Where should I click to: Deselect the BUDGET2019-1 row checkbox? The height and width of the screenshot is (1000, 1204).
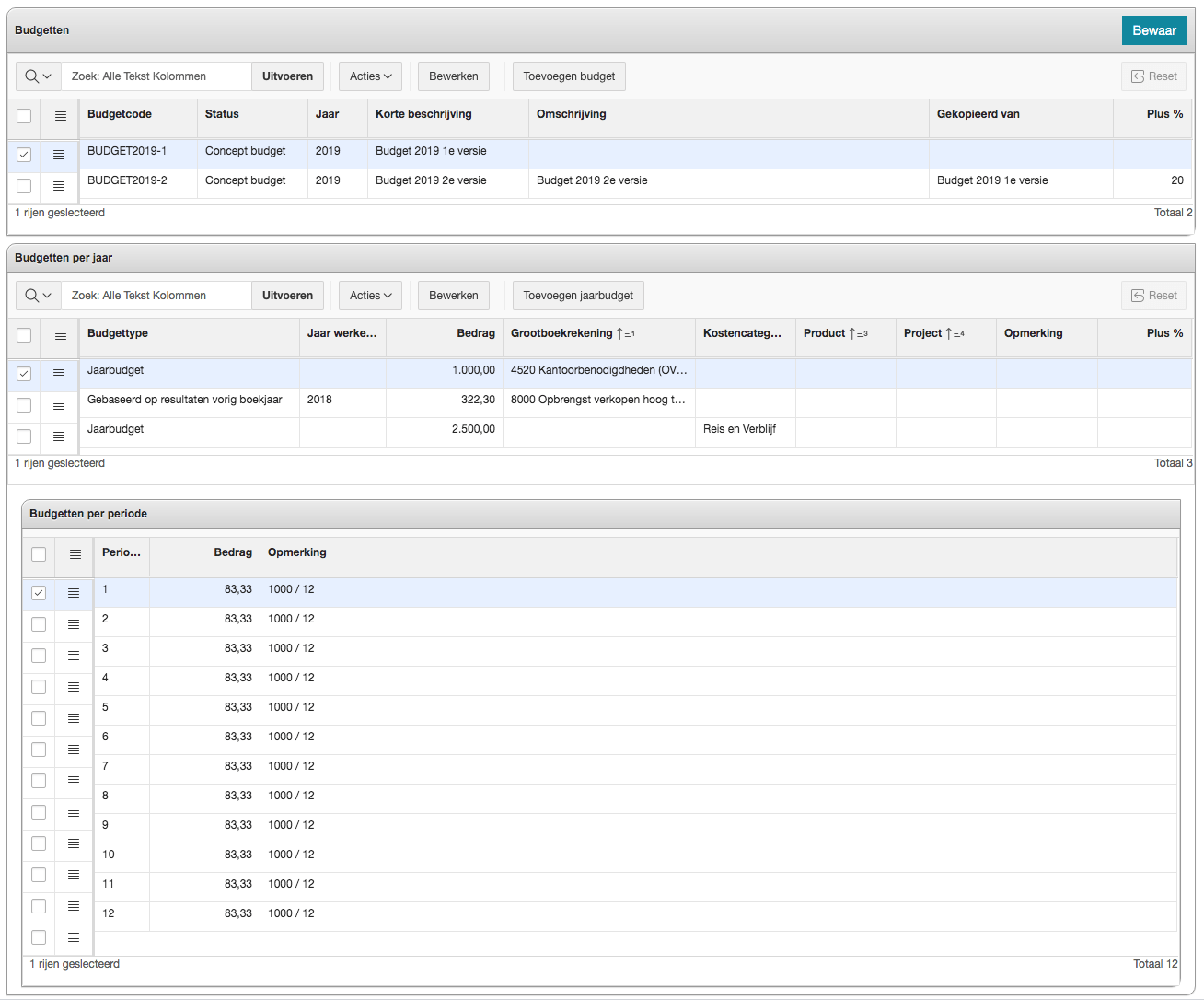(24, 155)
